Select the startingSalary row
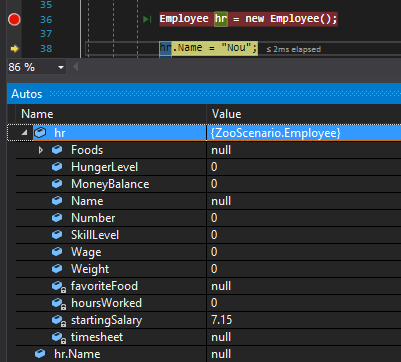Screen dimensions: 401x362 pyautogui.click(x=208, y=320)
